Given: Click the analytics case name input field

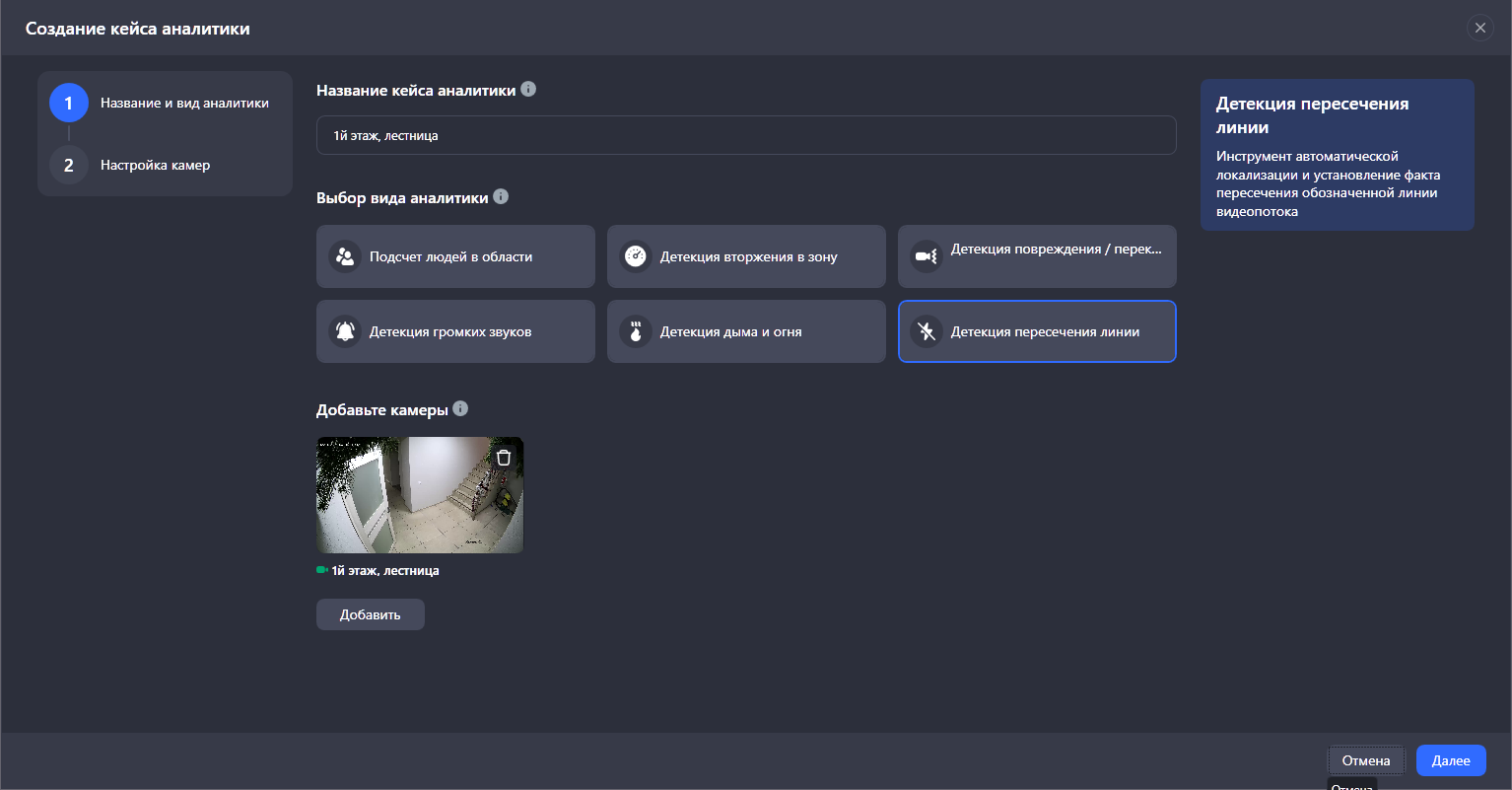Looking at the screenshot, I should coord(745,135).
